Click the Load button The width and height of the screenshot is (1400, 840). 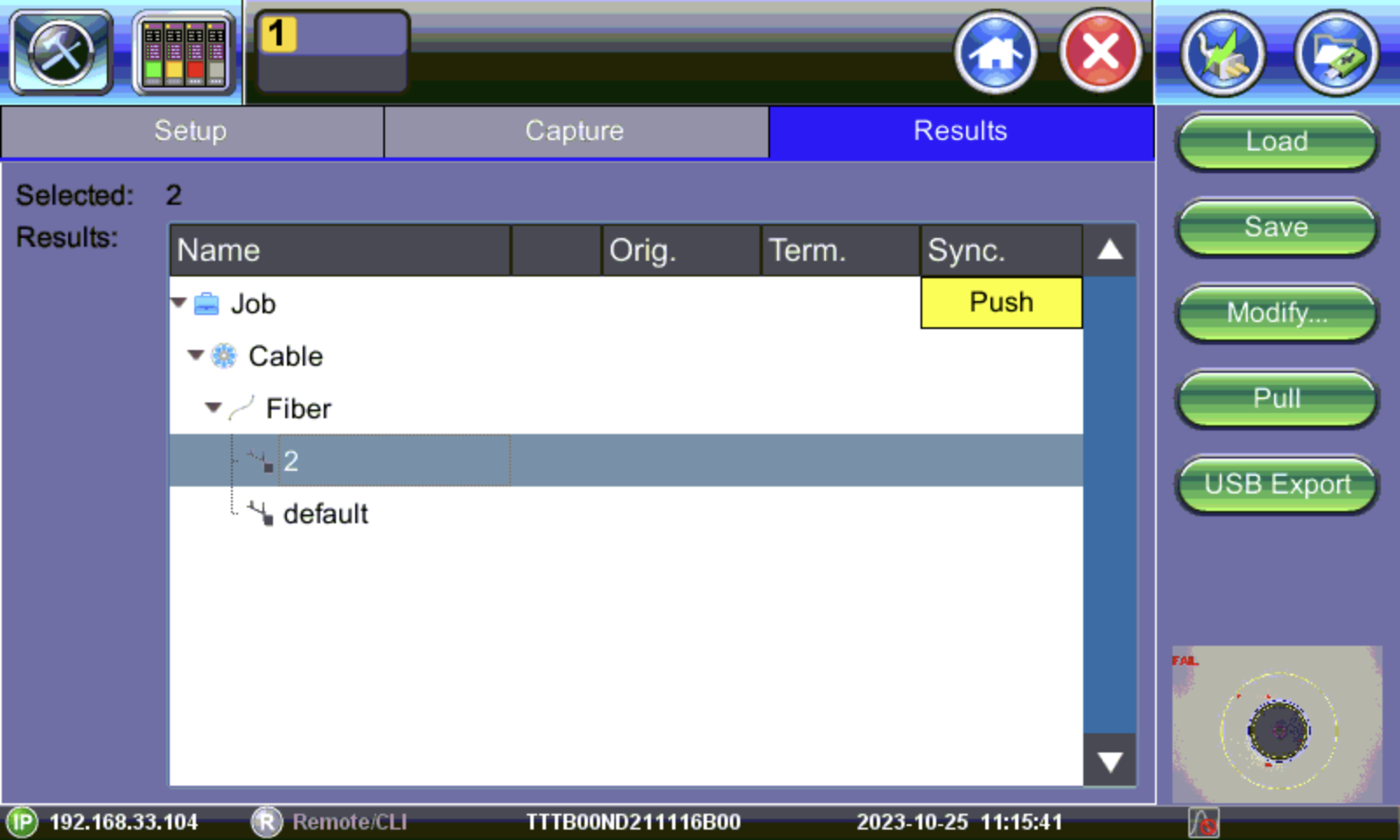click(1277, 141)
